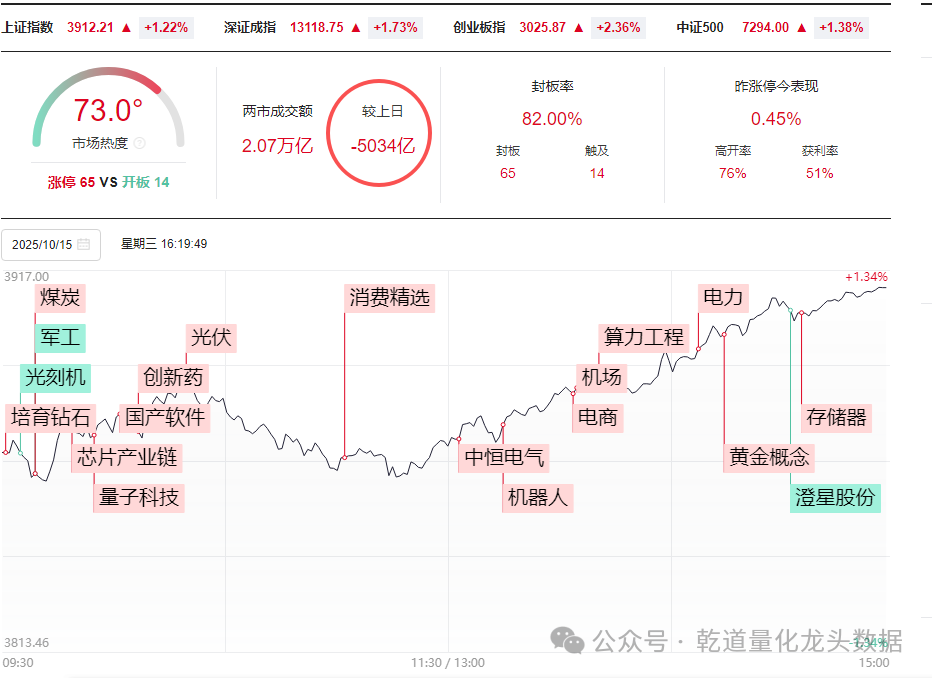Image resolution: width=932 pixels, height=678 pixels.
Task: Select the 光刻机 green sector tag
Action: 56,377
